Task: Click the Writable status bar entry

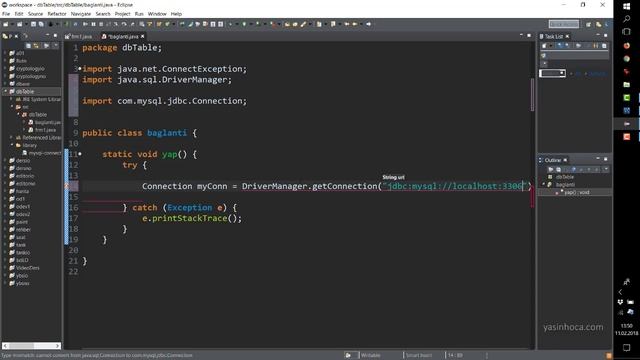Action: 371,355
